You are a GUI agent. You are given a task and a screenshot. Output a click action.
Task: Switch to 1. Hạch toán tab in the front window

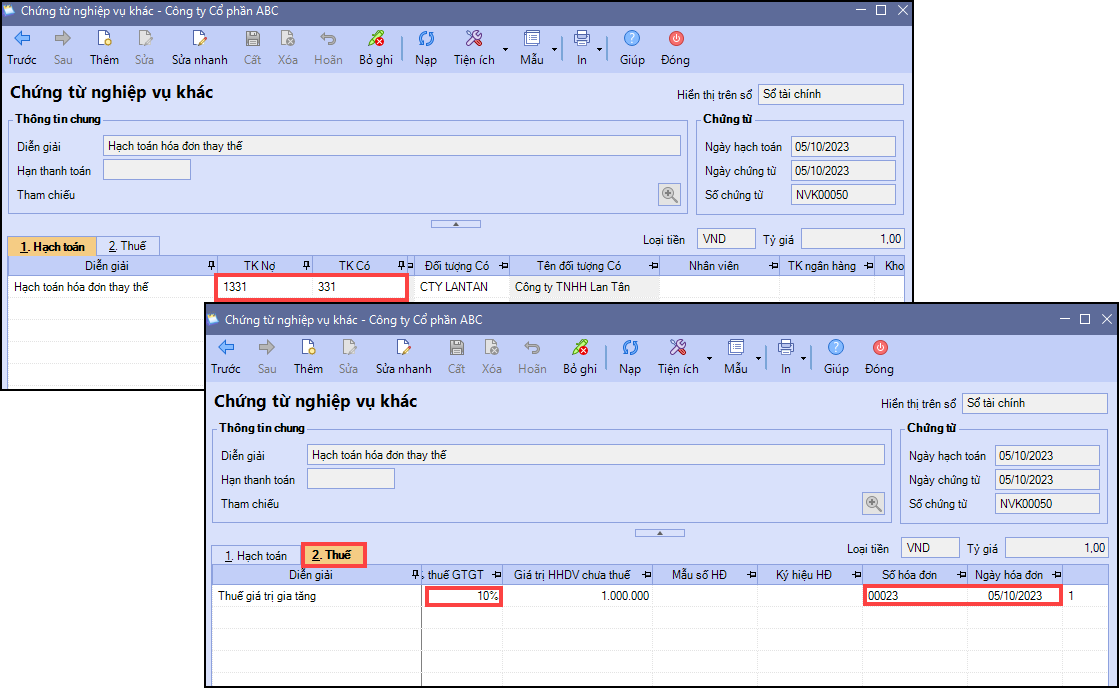(x=256, y=556)
